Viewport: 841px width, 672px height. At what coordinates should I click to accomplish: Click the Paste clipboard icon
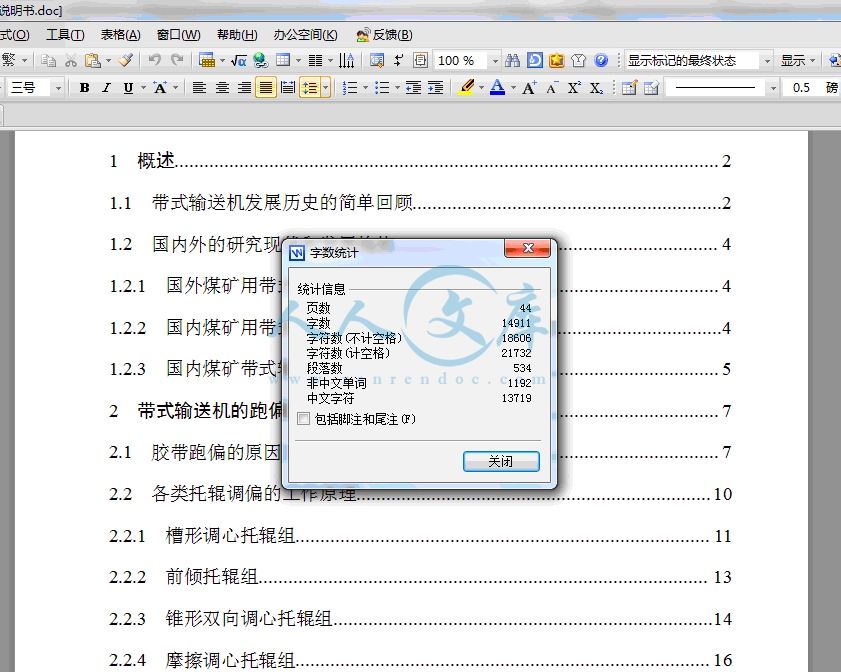pyautogui.click(x=93, y=61)
